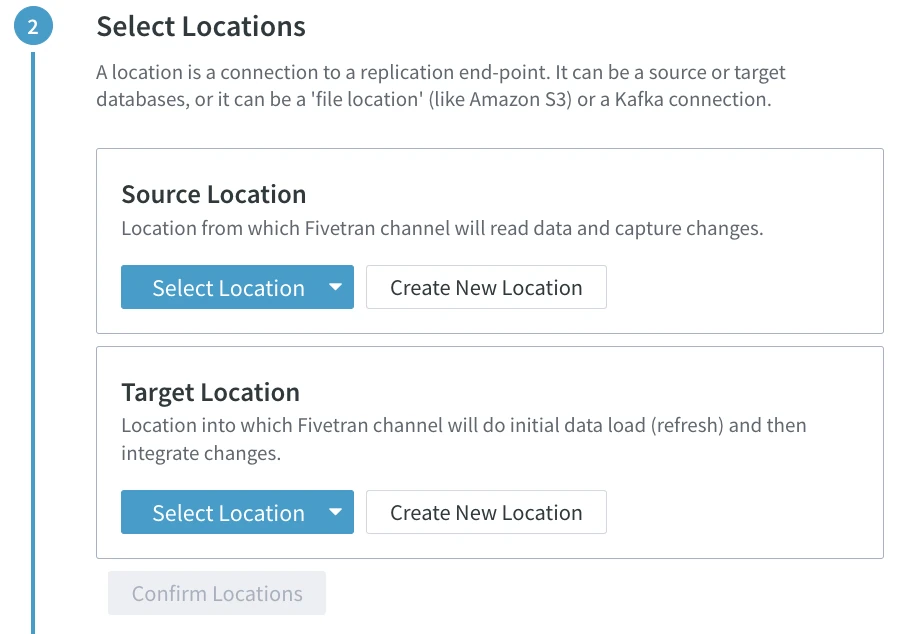Click the Source Location section title
The height and width of the screenshot is (634, 912).
click(213, 194)
